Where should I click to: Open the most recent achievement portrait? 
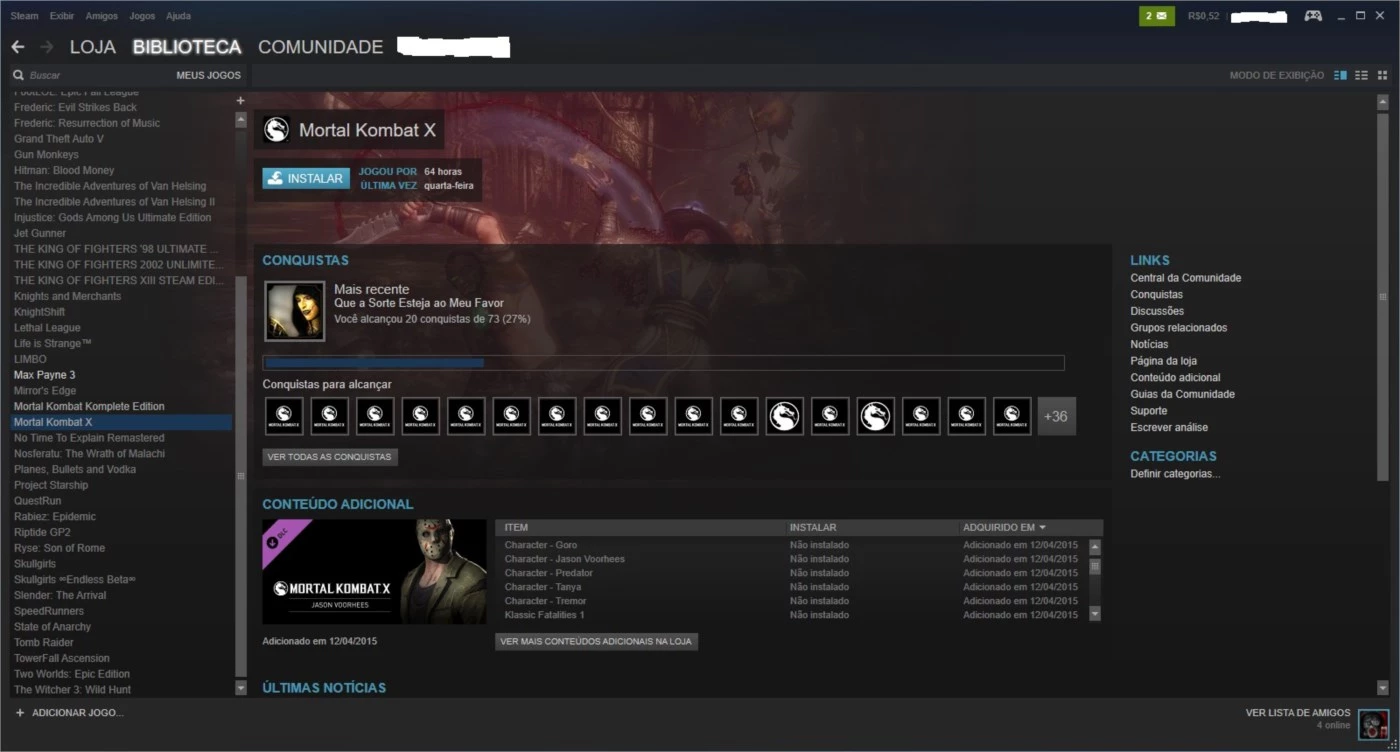pos(294,310)
